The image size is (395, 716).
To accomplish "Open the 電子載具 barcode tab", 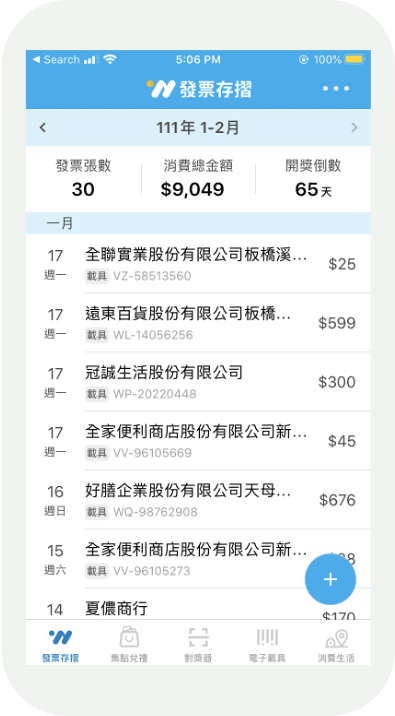I will tap(267, 645).
